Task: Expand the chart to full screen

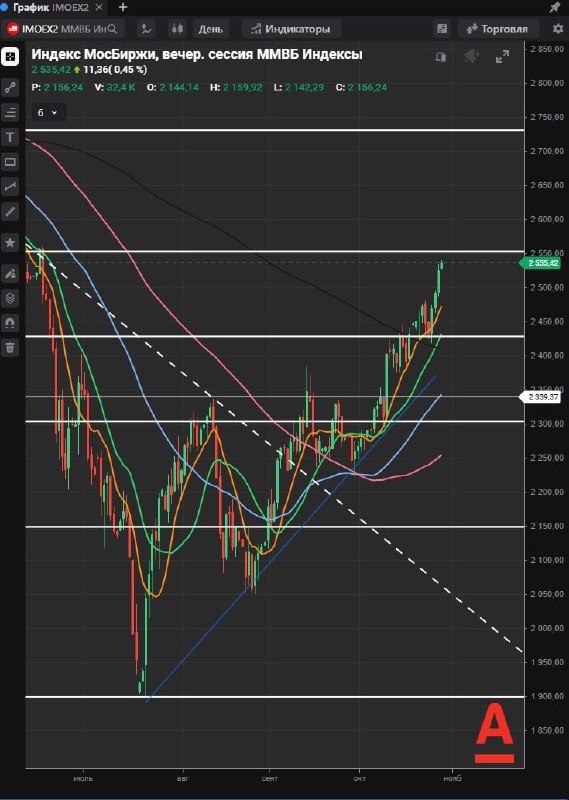Action: pos(502,57)
